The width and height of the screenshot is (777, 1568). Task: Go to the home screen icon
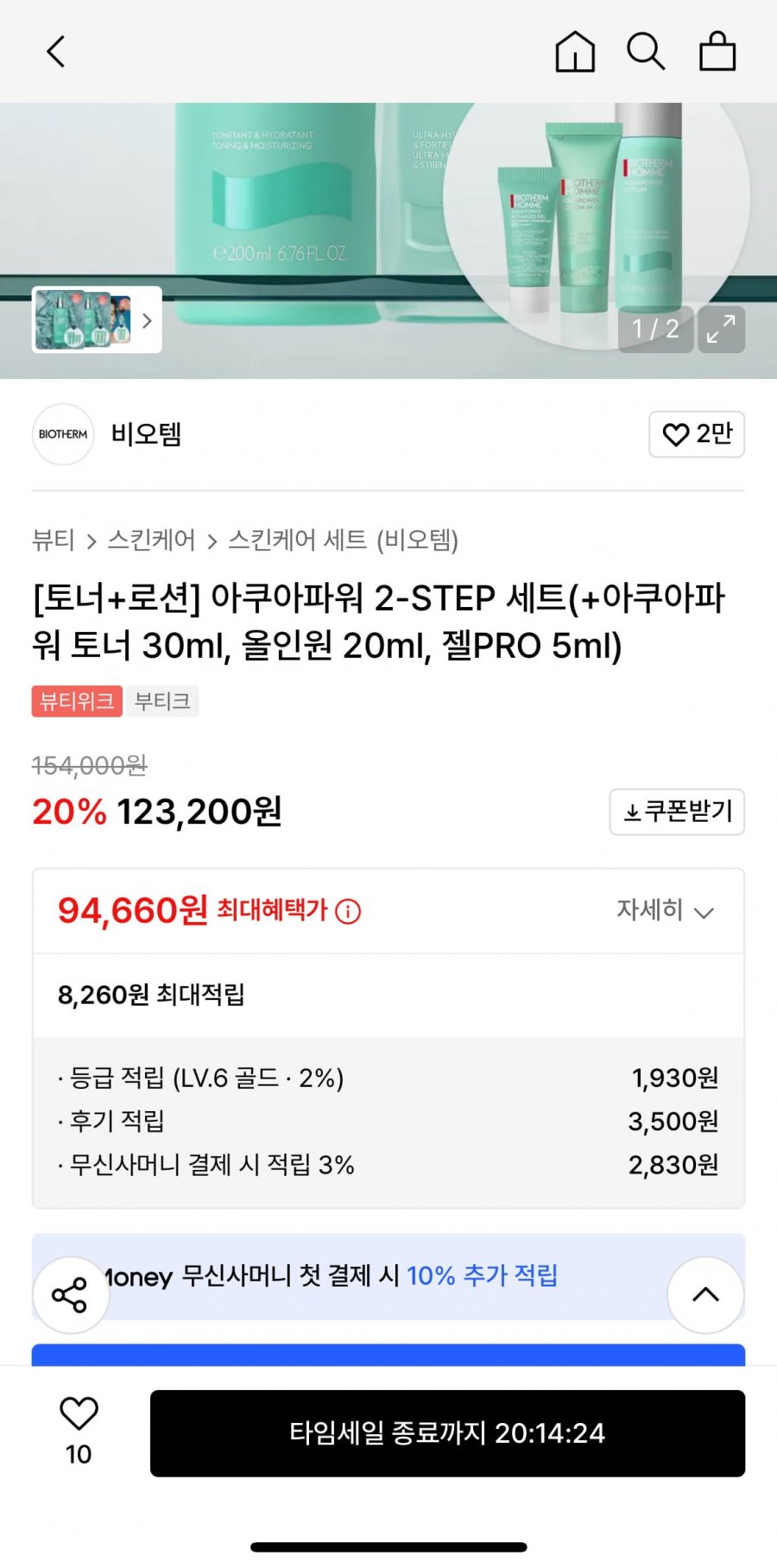pyautogui.click(x=575, y=52)
